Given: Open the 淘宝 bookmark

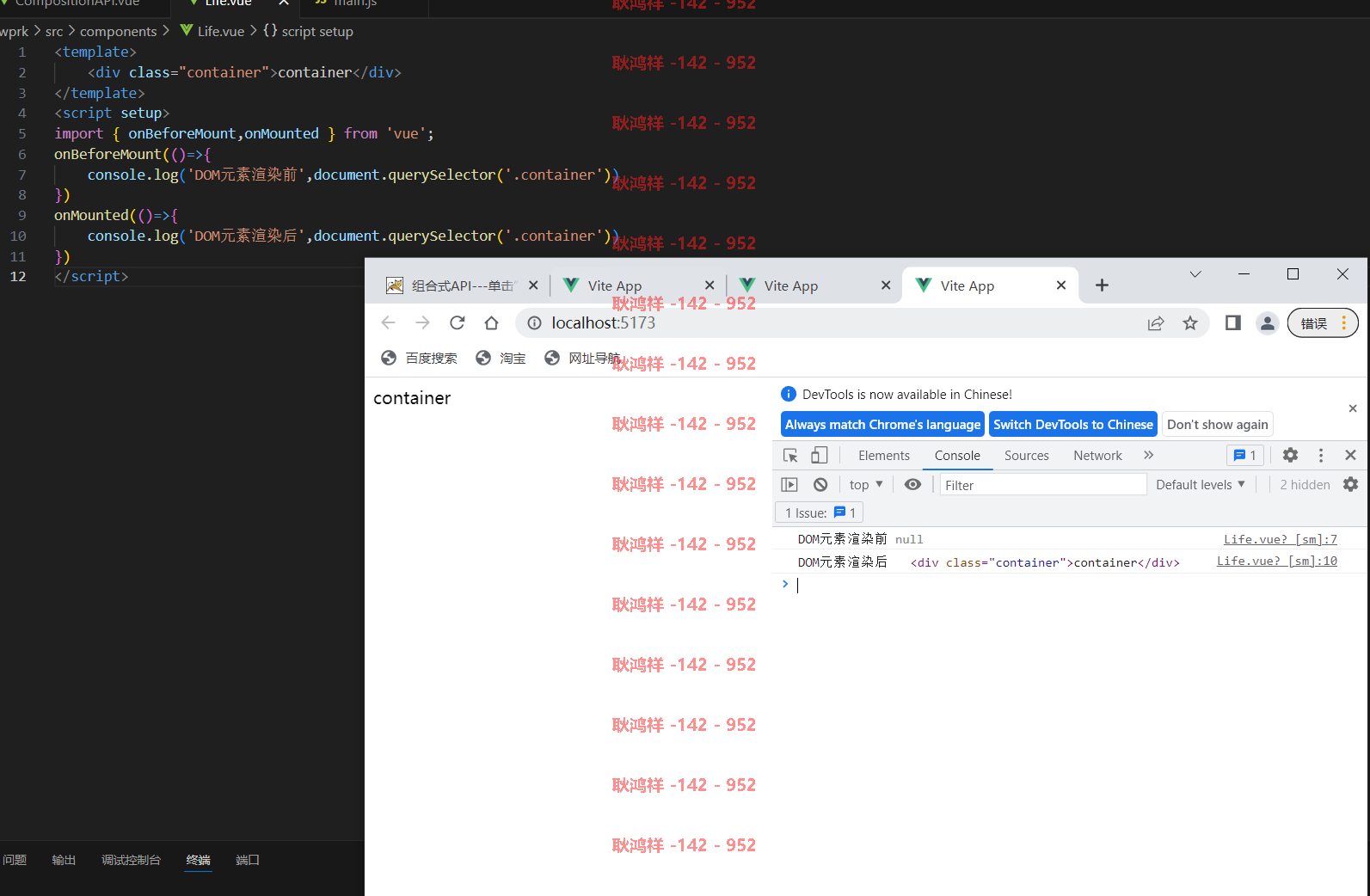Looking at the screenshot, I should click(x=501, y=358).
